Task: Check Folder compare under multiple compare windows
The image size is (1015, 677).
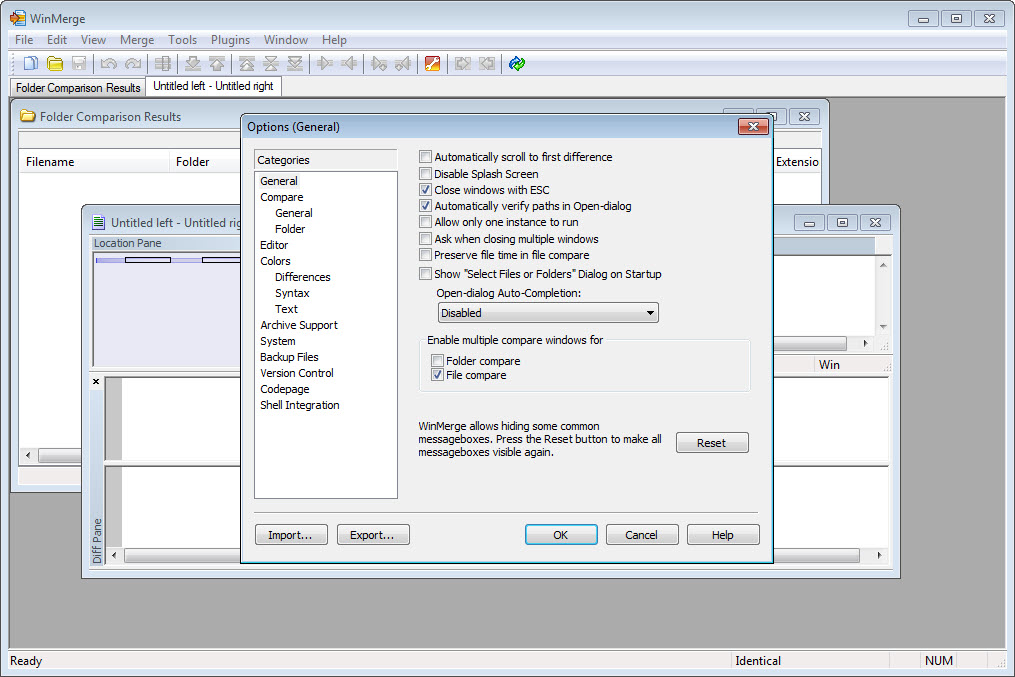Action: (x=438, y=361)
